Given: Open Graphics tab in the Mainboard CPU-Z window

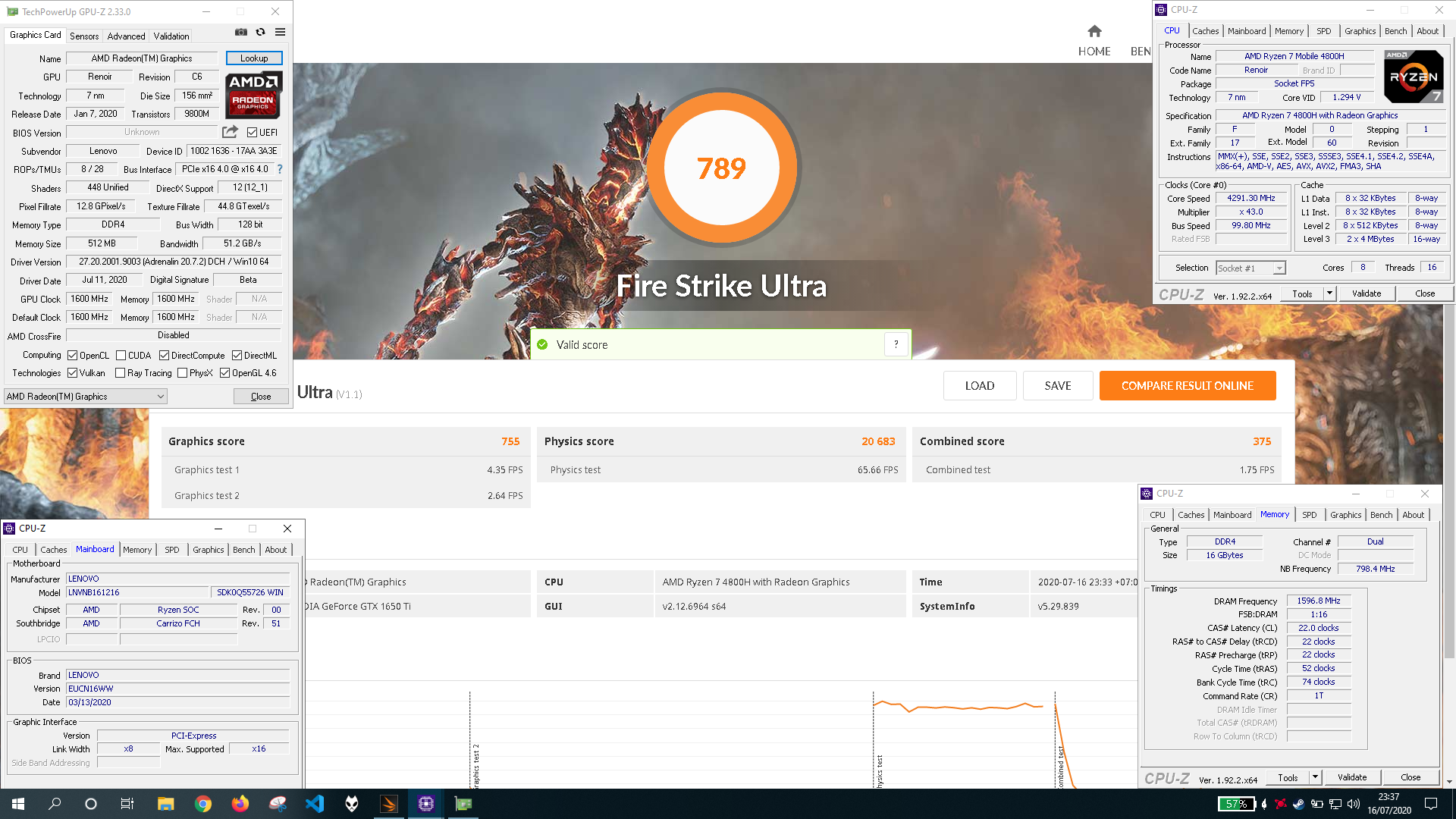Looking at the screenshot, I should 208,550.
